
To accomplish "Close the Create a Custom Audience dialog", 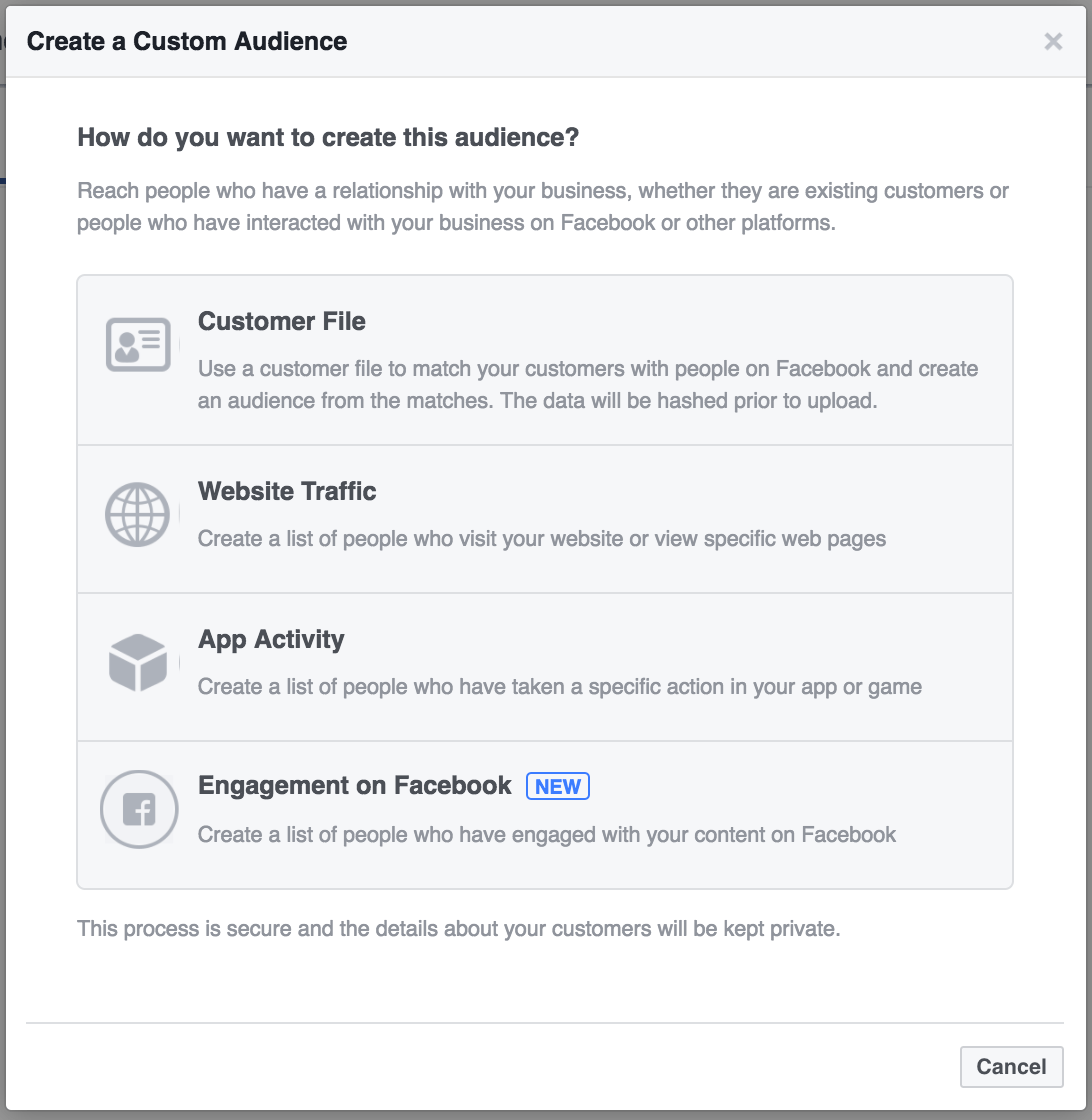I will (x=1053, y=41).
